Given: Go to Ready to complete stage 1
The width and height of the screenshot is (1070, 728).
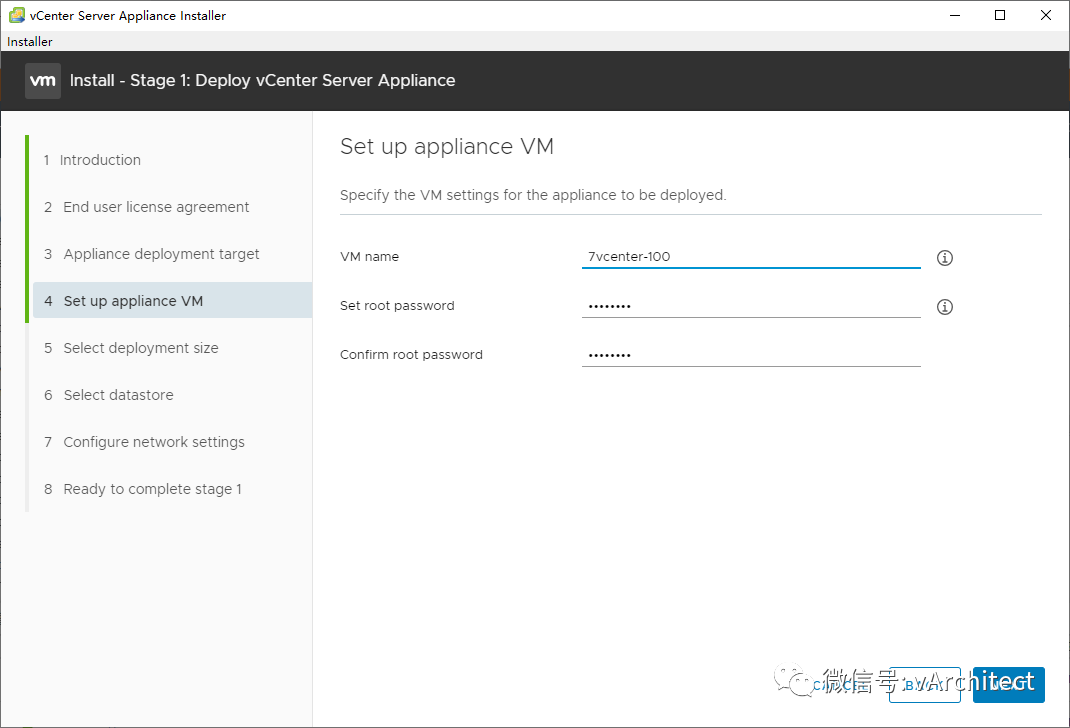Looking at the screenshot, I should tap(152, 489).
